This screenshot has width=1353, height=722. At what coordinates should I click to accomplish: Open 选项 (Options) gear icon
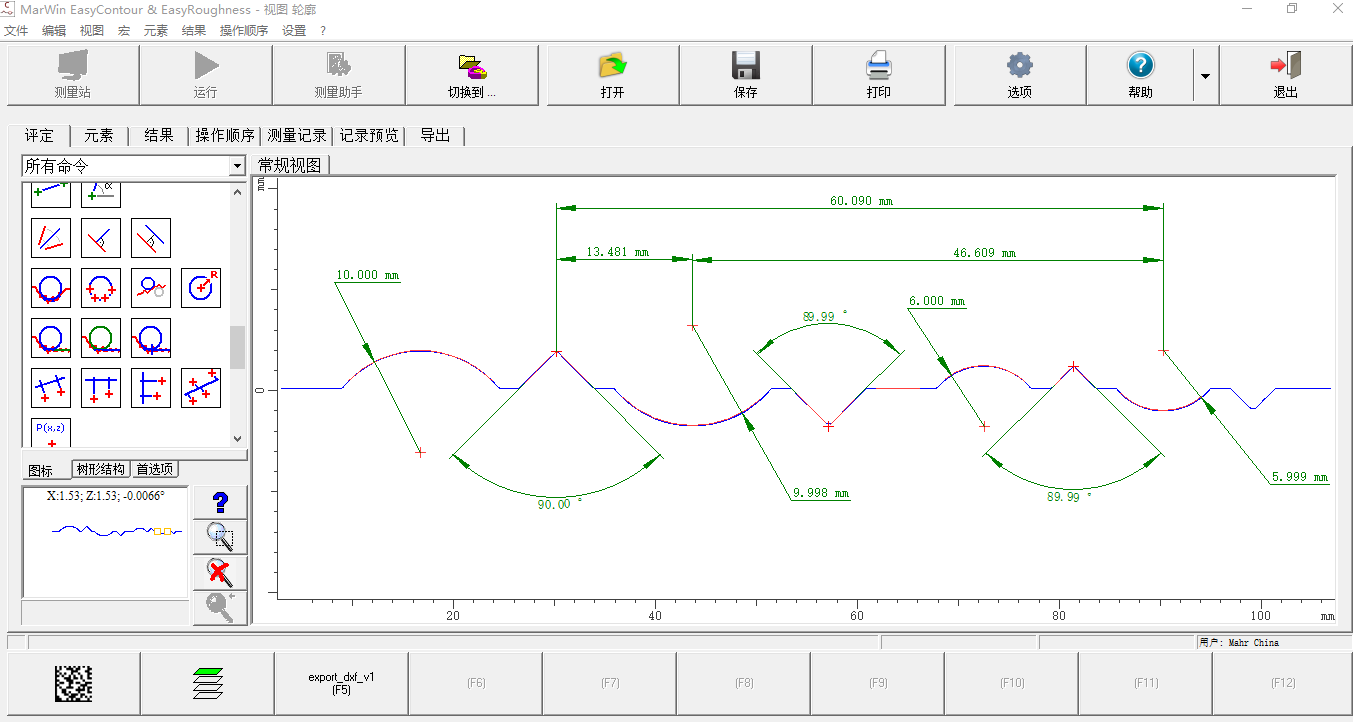1019,67
